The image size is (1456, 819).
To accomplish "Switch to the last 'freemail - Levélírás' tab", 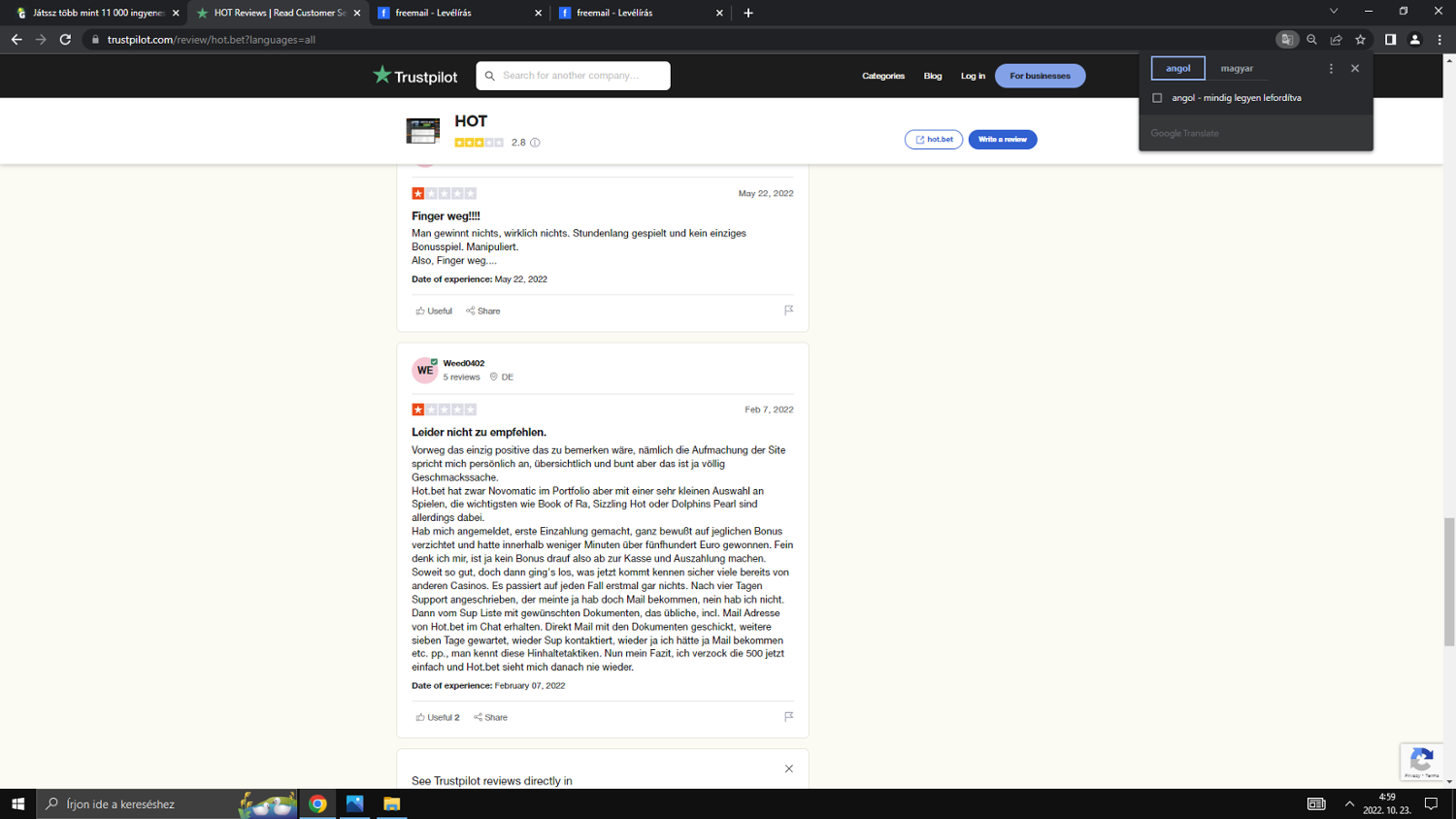I will click(x=642, y=13).
